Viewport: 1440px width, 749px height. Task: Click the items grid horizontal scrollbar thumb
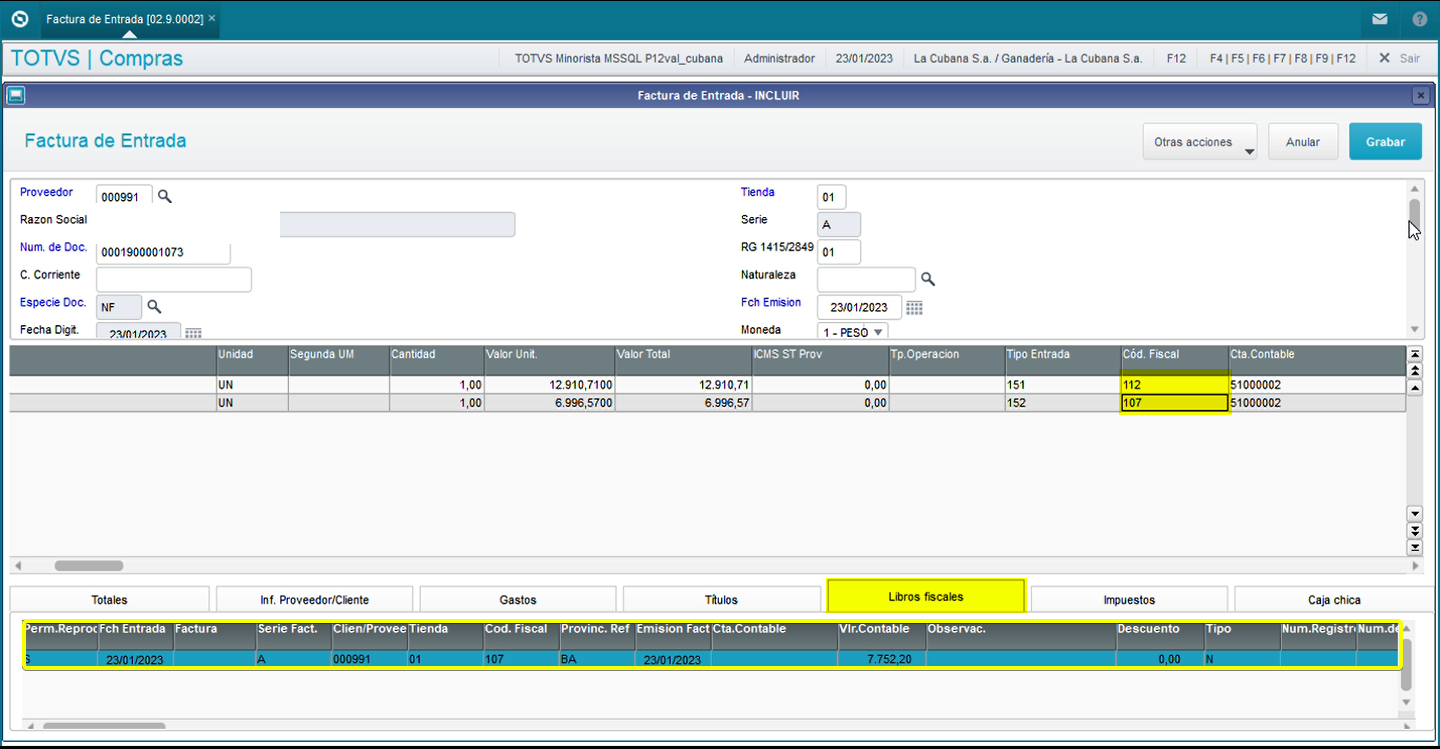point(88,565)
